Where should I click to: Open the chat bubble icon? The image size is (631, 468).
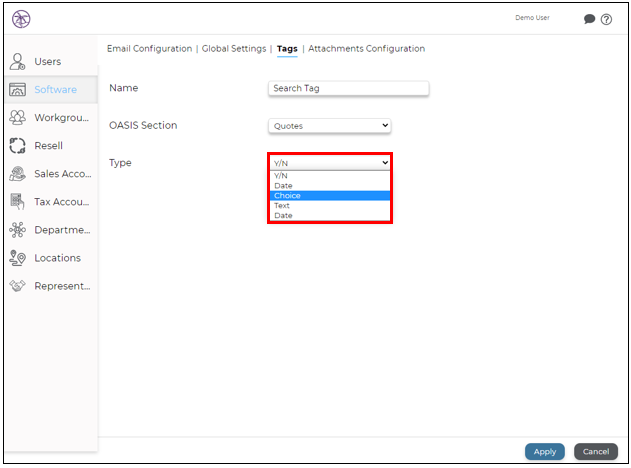[589, 19]
